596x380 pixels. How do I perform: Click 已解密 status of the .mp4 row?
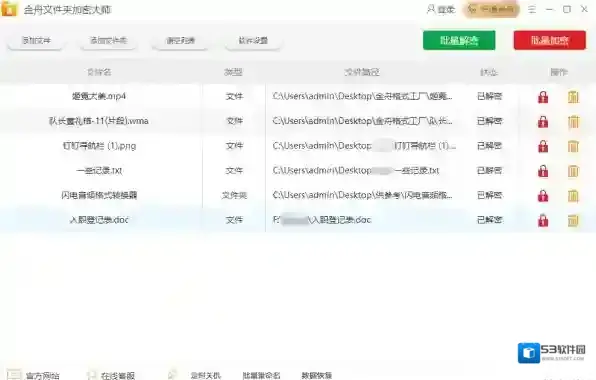490,96
